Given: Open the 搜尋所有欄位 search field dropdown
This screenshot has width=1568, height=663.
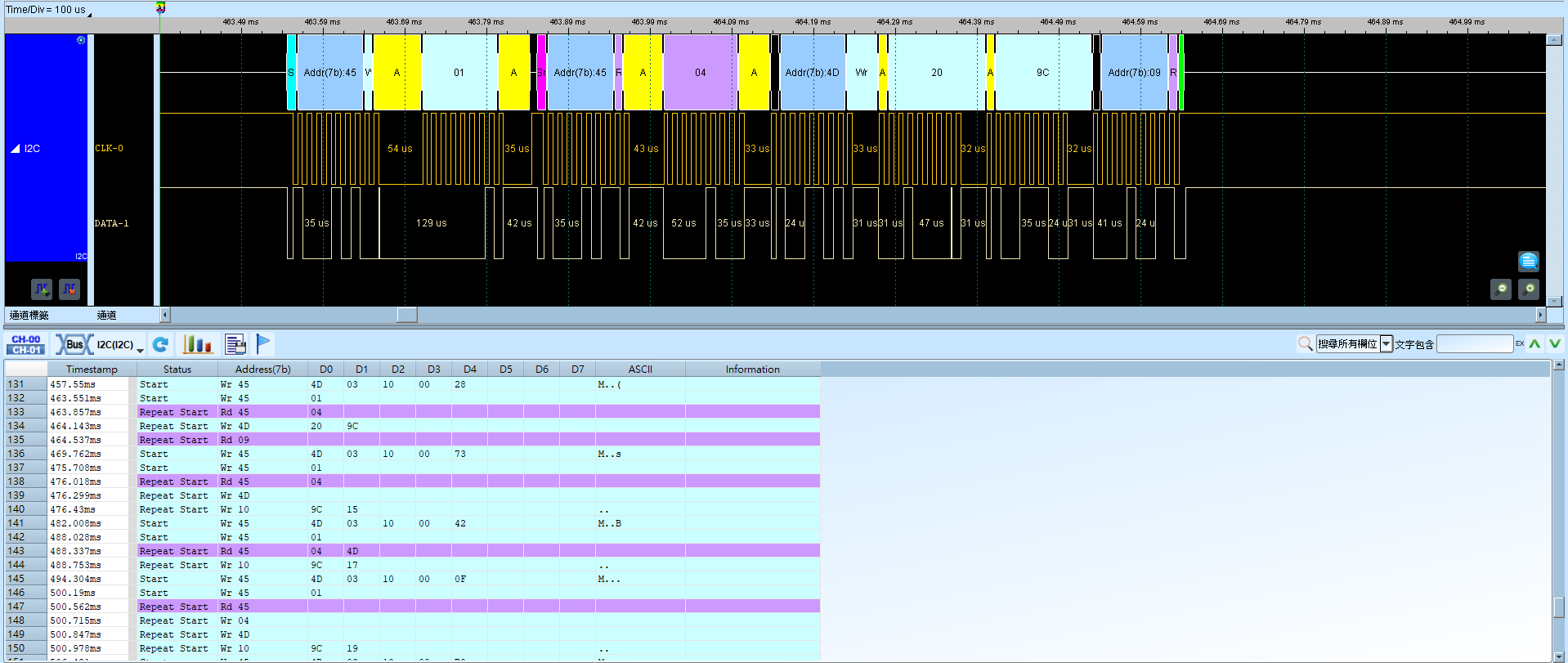Looking at the screenshot, I should [x=1387, y=344].
